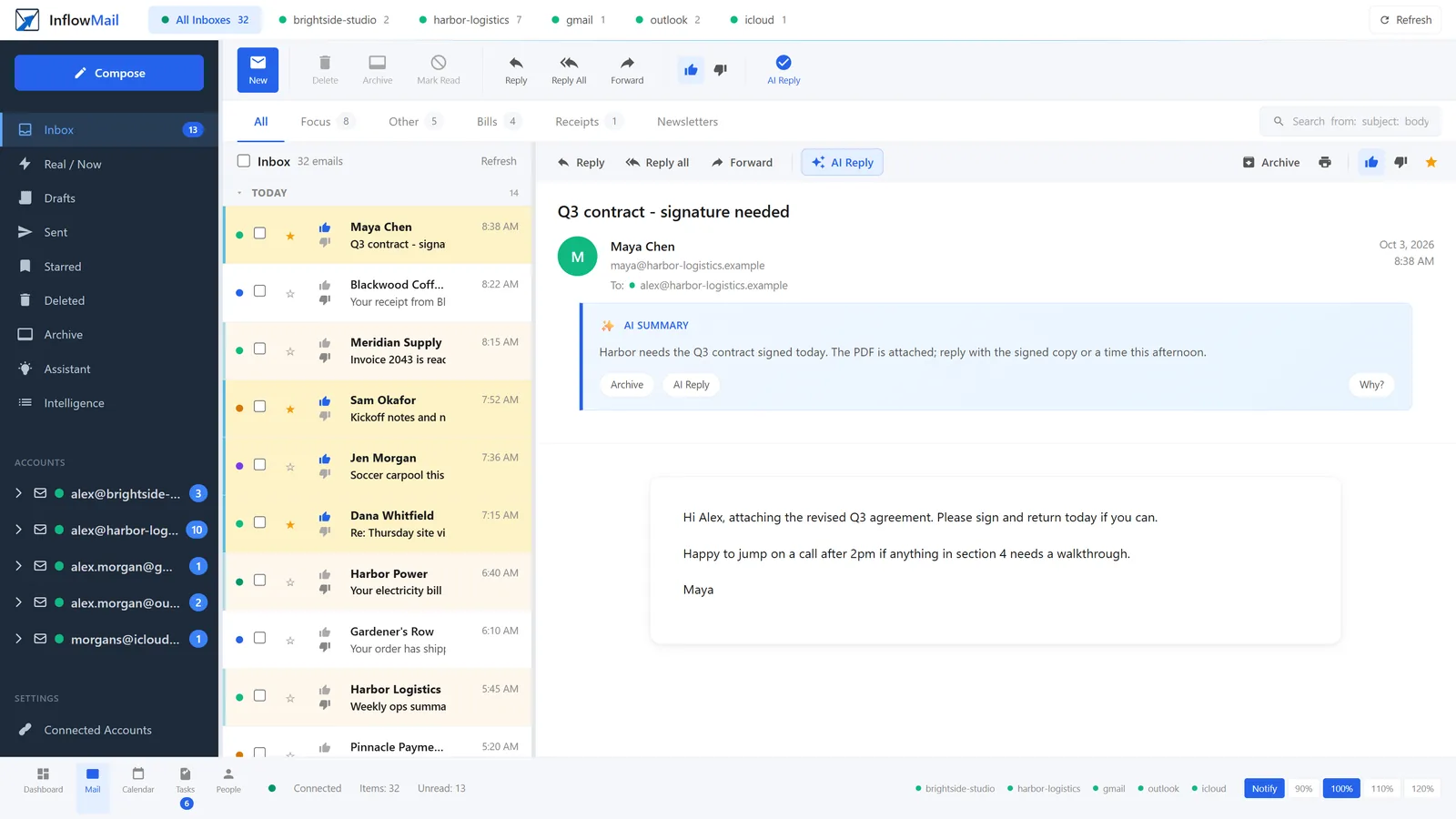
Task: Click the search input field
Action: click(x=1350, y=121)
